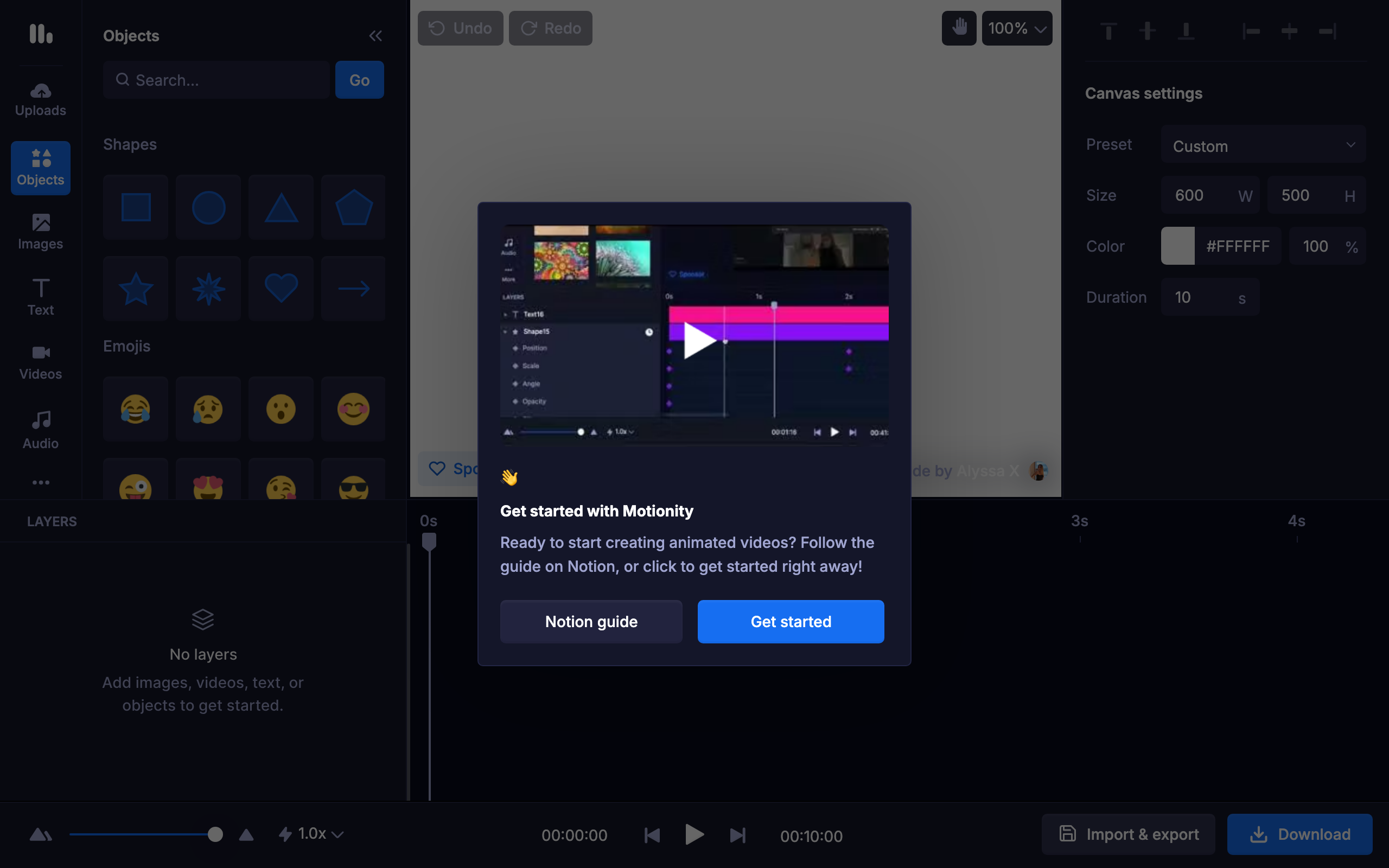Open the 1.0x playback speed menu
Screen dimensions: 1389x868
point(311,834)
